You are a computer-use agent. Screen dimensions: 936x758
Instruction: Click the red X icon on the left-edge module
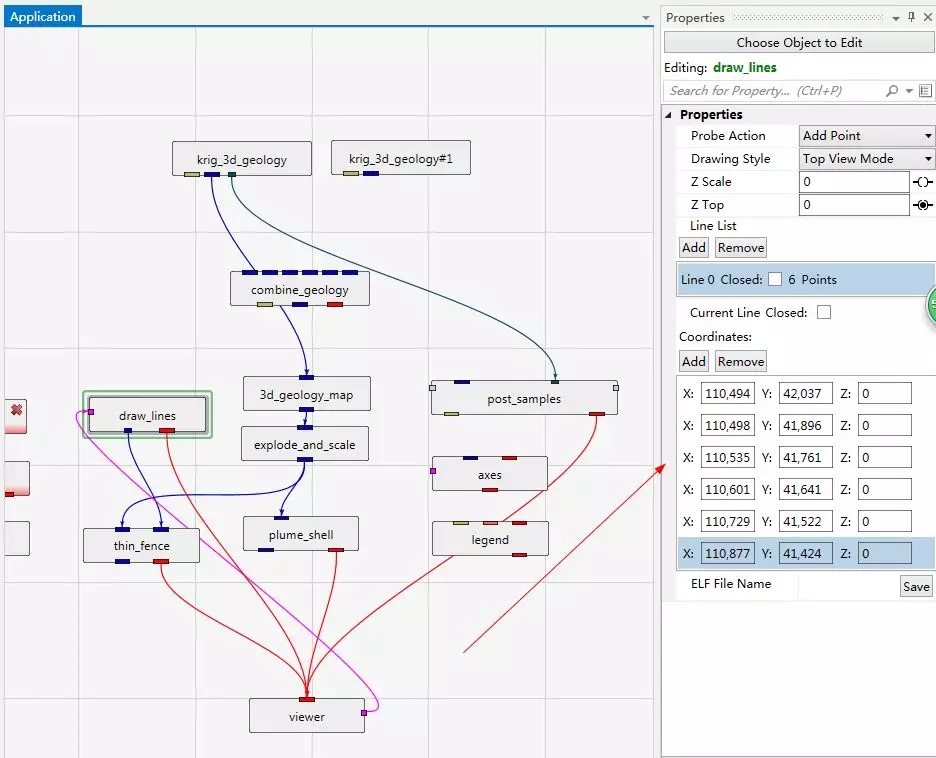(17, 410)
